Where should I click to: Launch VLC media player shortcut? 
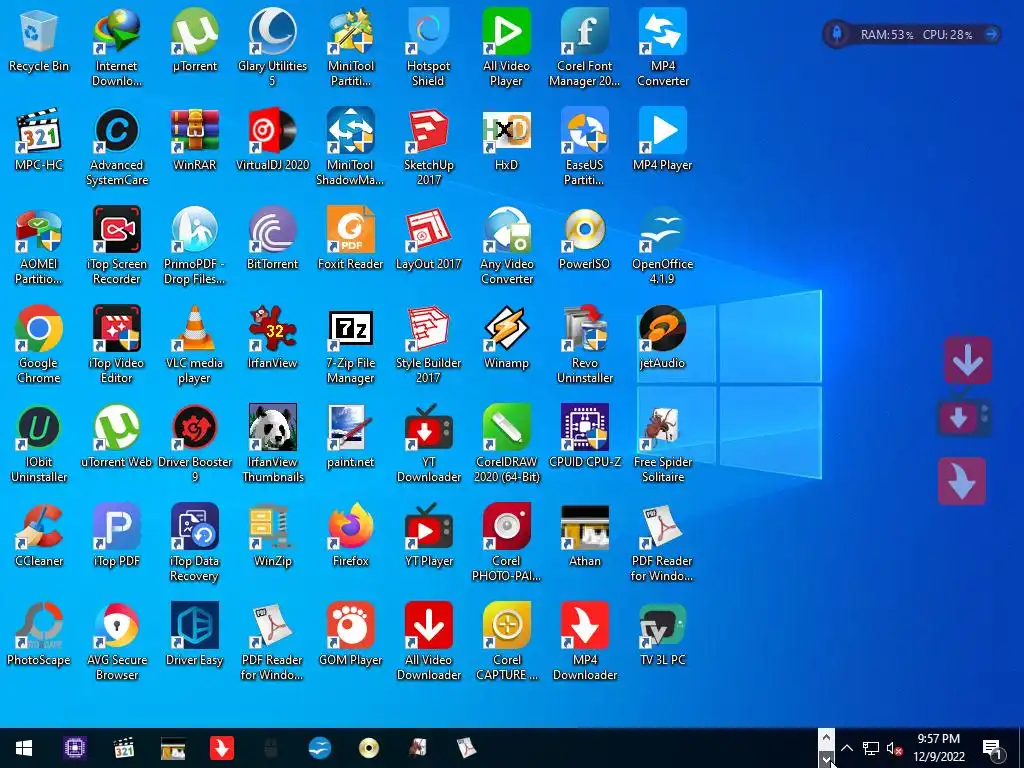pos(195,345)
